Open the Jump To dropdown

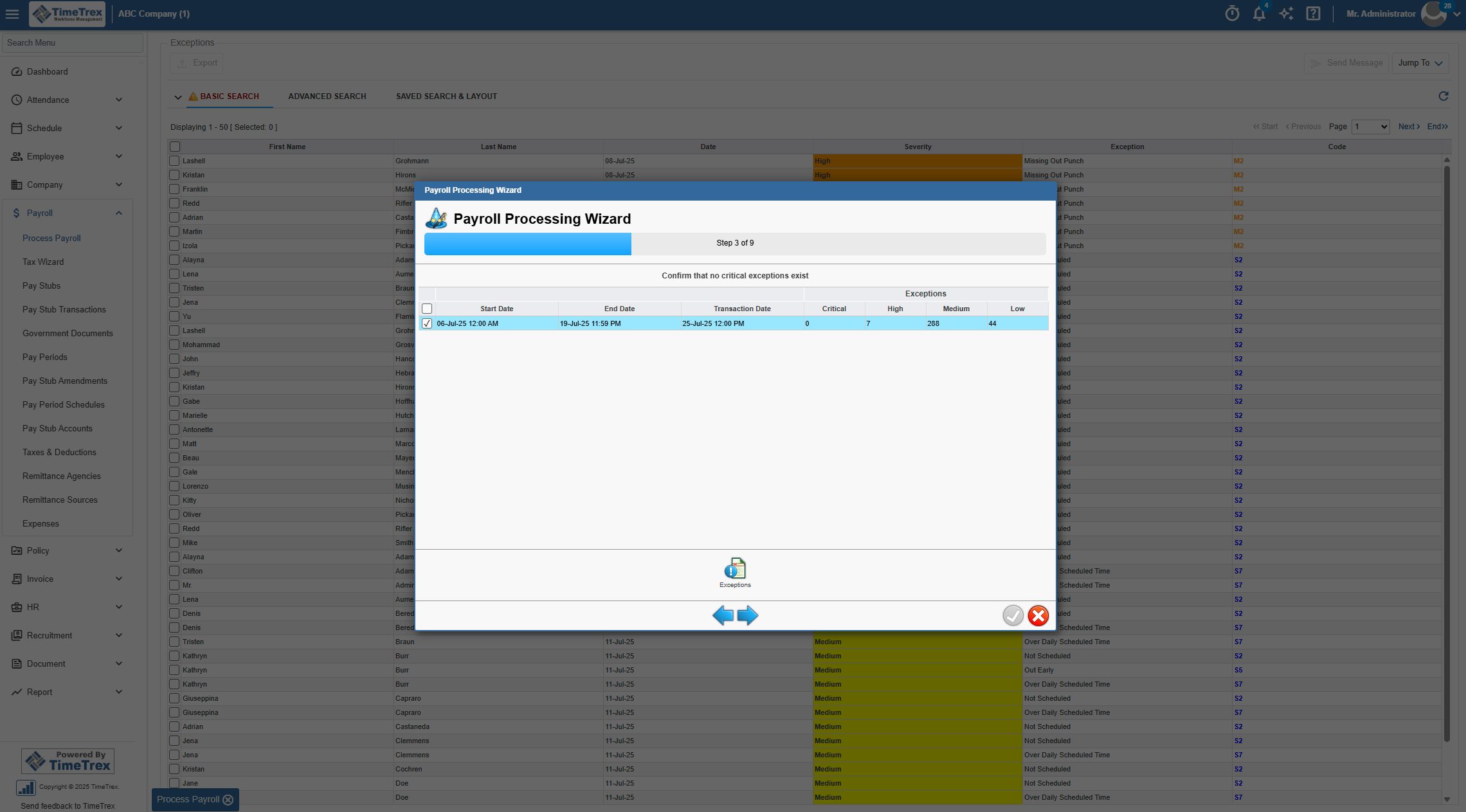pos(1420,62)
